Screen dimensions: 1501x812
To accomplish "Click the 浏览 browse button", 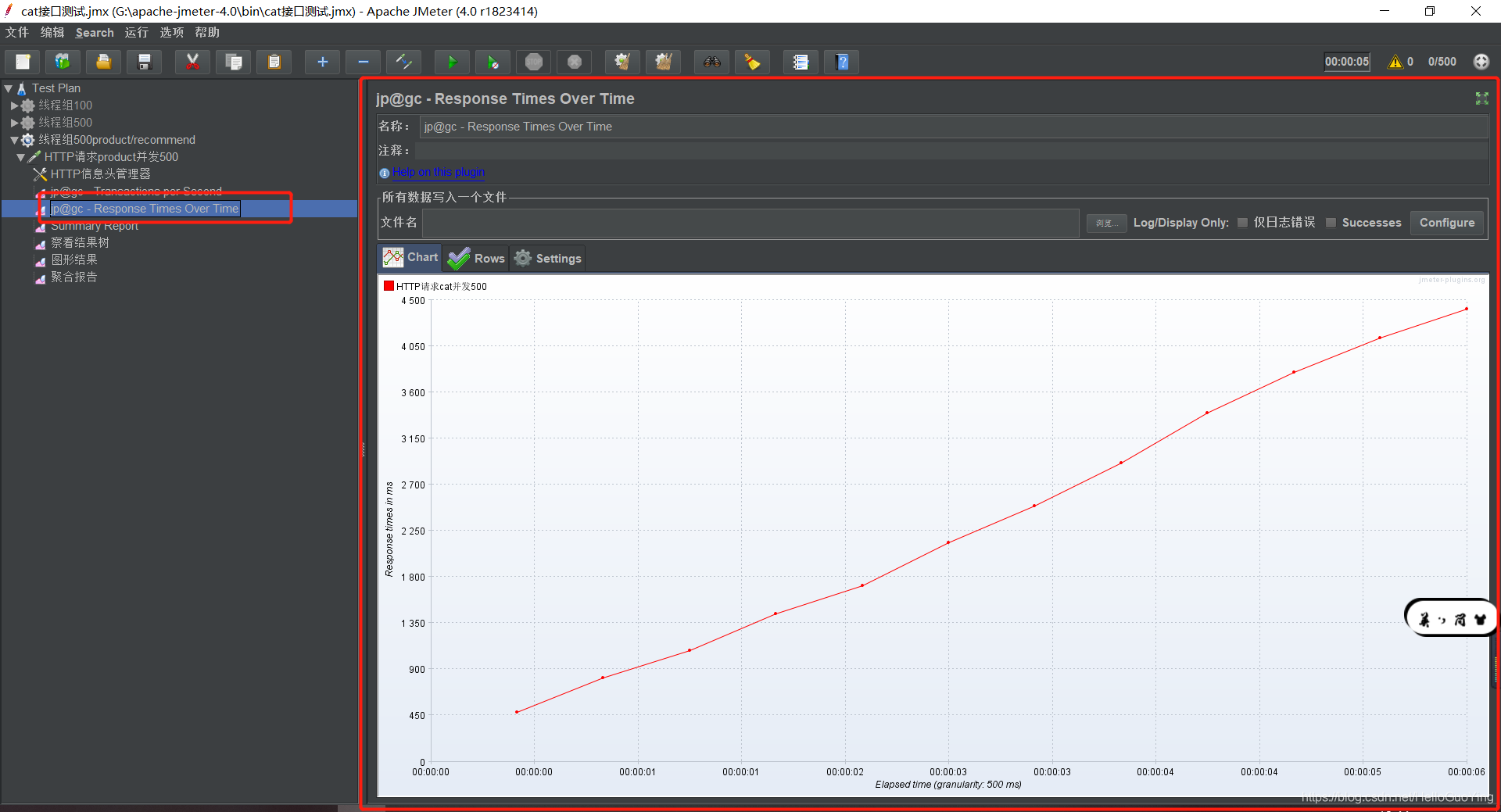I will click(x=1106, y=224).
